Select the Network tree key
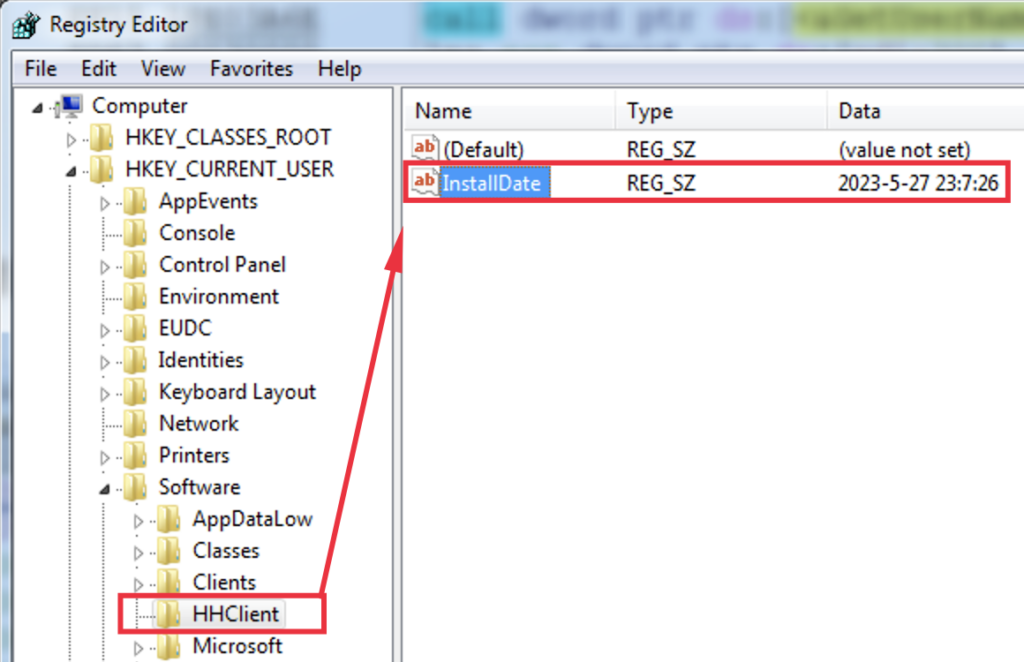Image resolution: width=1024 pixels, height=662 pixels. [198, 423]
